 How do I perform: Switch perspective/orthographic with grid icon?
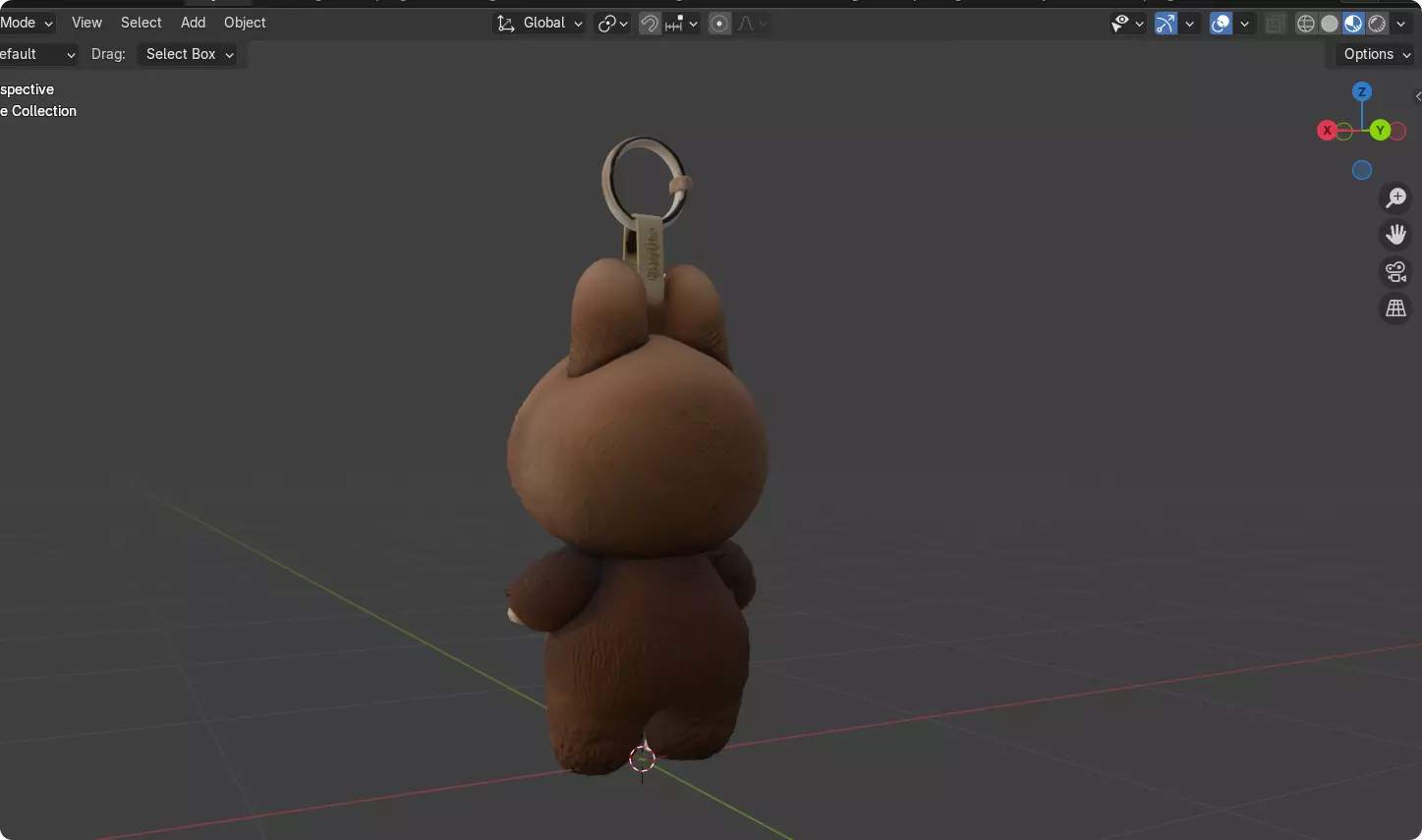[1395, 308]
